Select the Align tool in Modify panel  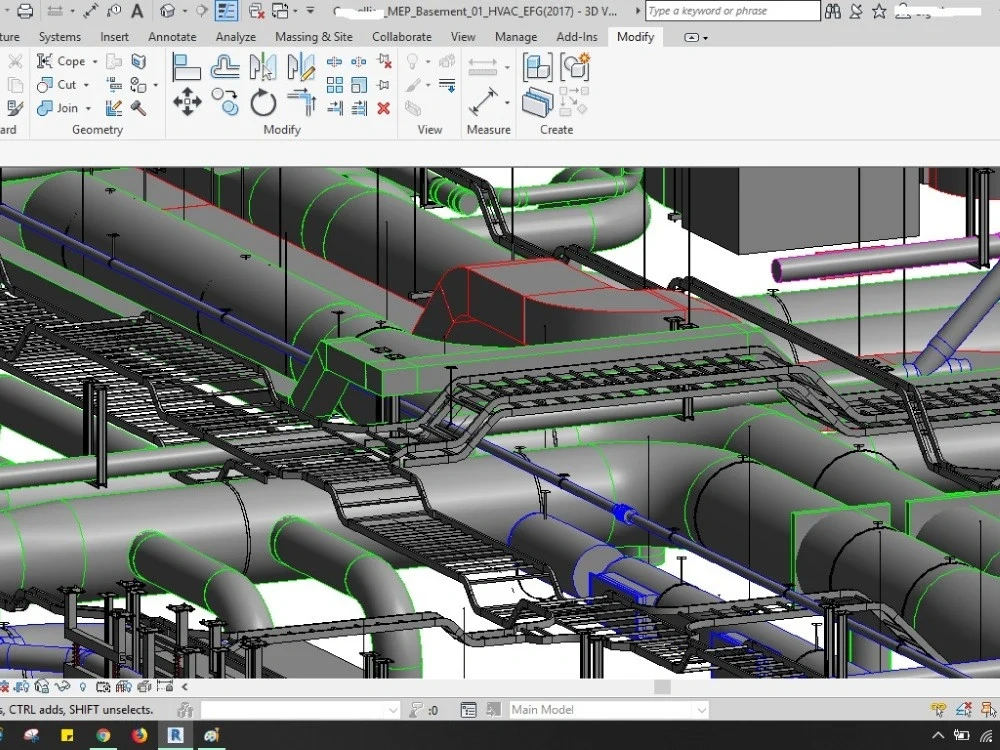coord(186,66)
